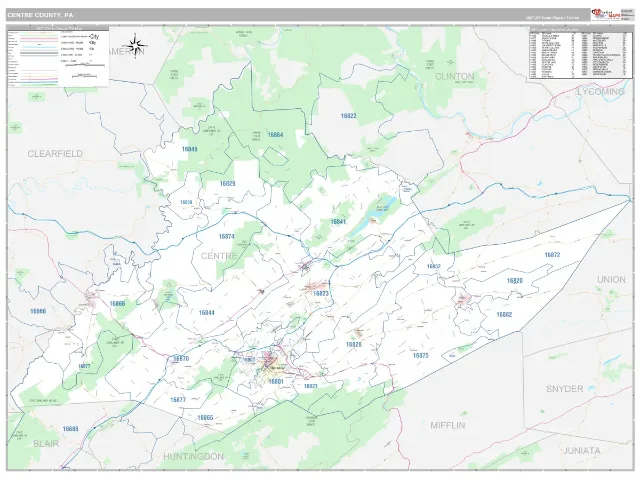640x480 pixels.
Task: Click ZIP code 16845 on the map
Action: pos(189,149)
